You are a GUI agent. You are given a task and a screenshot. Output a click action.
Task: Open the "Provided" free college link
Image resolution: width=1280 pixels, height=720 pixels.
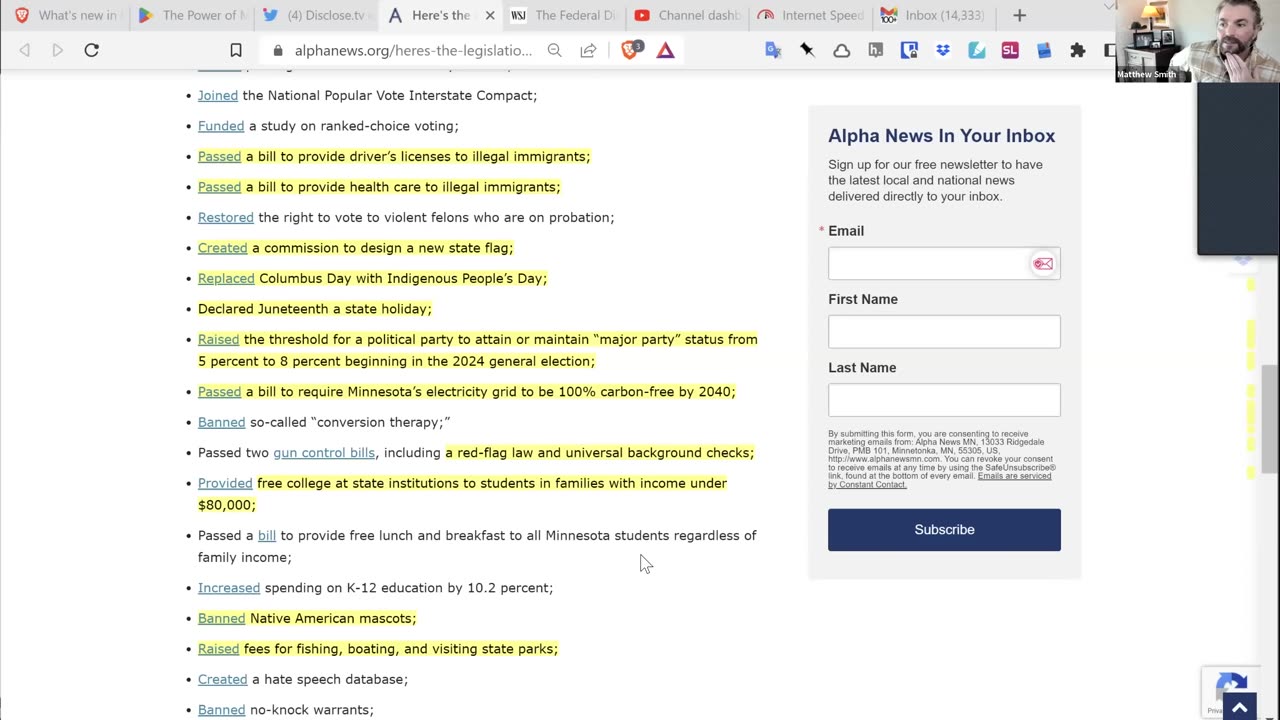(x=225, y=484)
